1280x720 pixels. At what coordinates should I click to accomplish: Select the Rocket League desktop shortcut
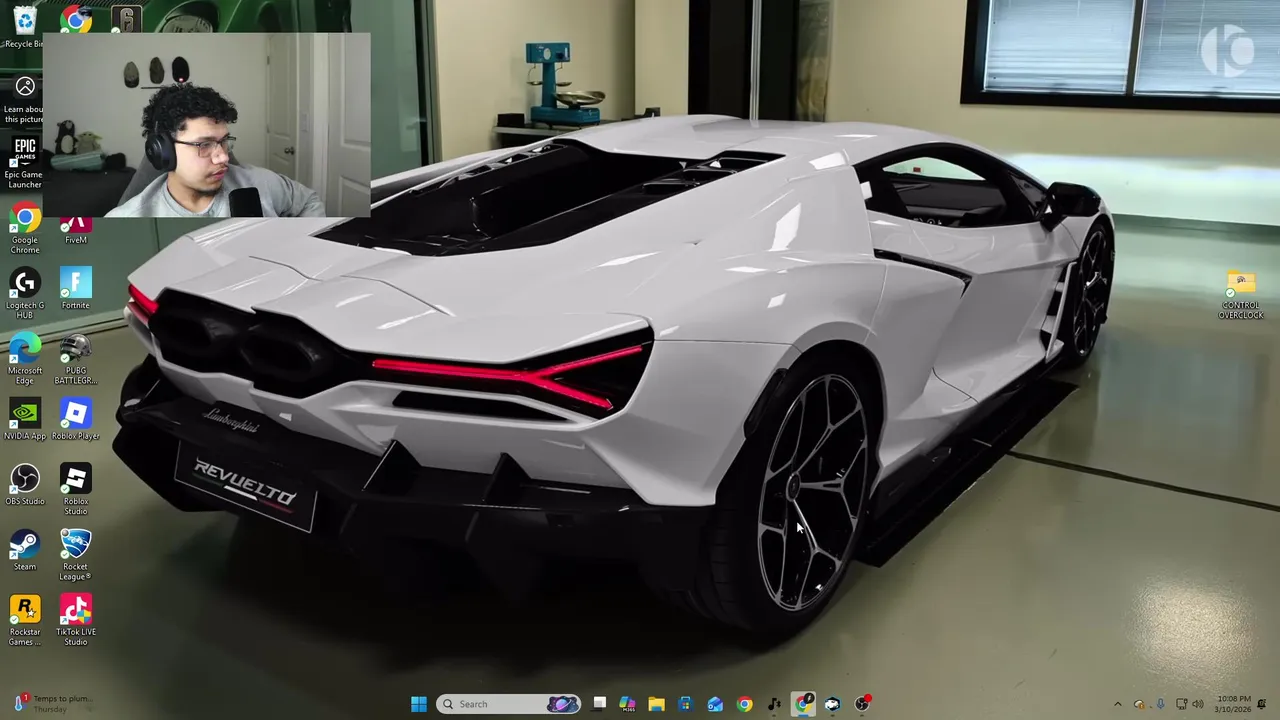76,556
